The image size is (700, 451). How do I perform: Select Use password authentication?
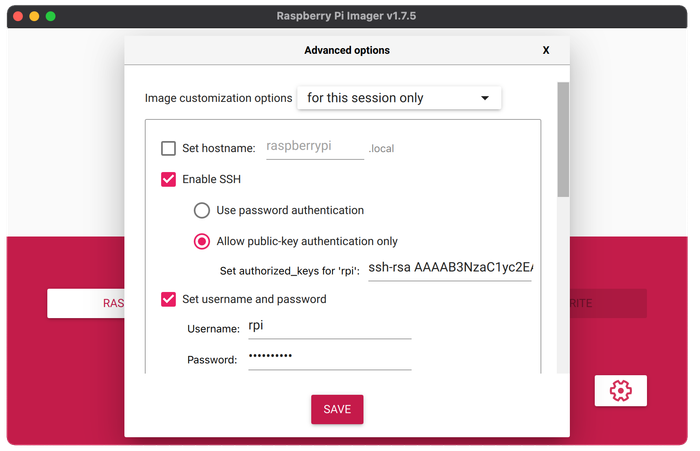click(202, 210)
